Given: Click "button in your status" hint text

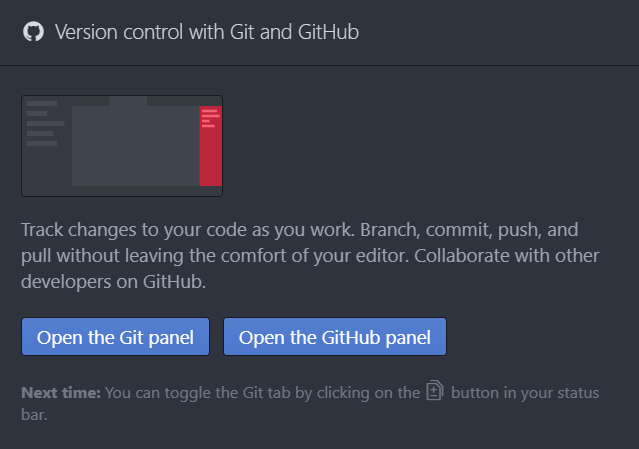Looking at the screenshot, I should (526, 392).
